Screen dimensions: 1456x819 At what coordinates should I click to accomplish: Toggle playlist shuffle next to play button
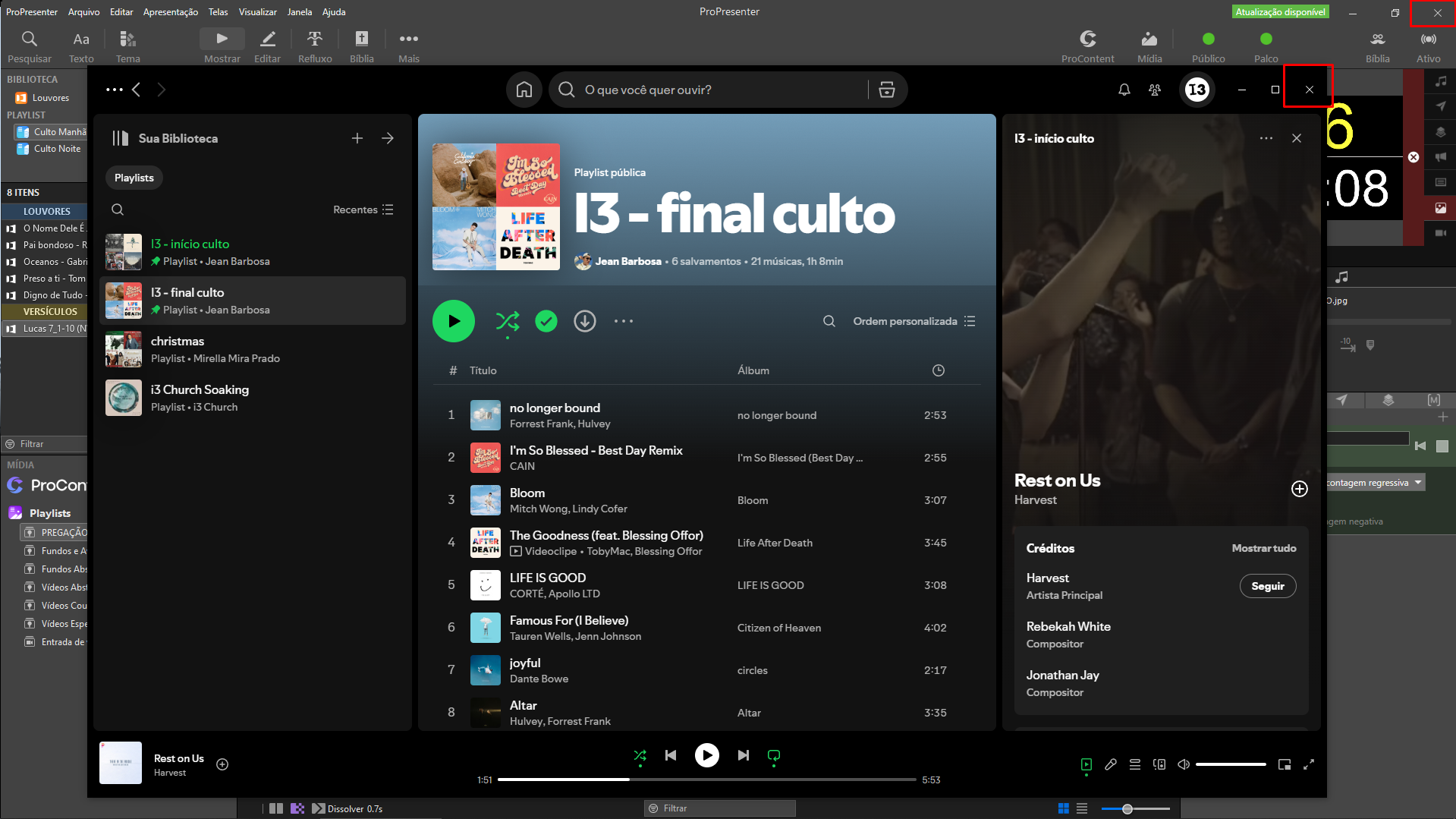pyautogui.click(x=507, y=321)
